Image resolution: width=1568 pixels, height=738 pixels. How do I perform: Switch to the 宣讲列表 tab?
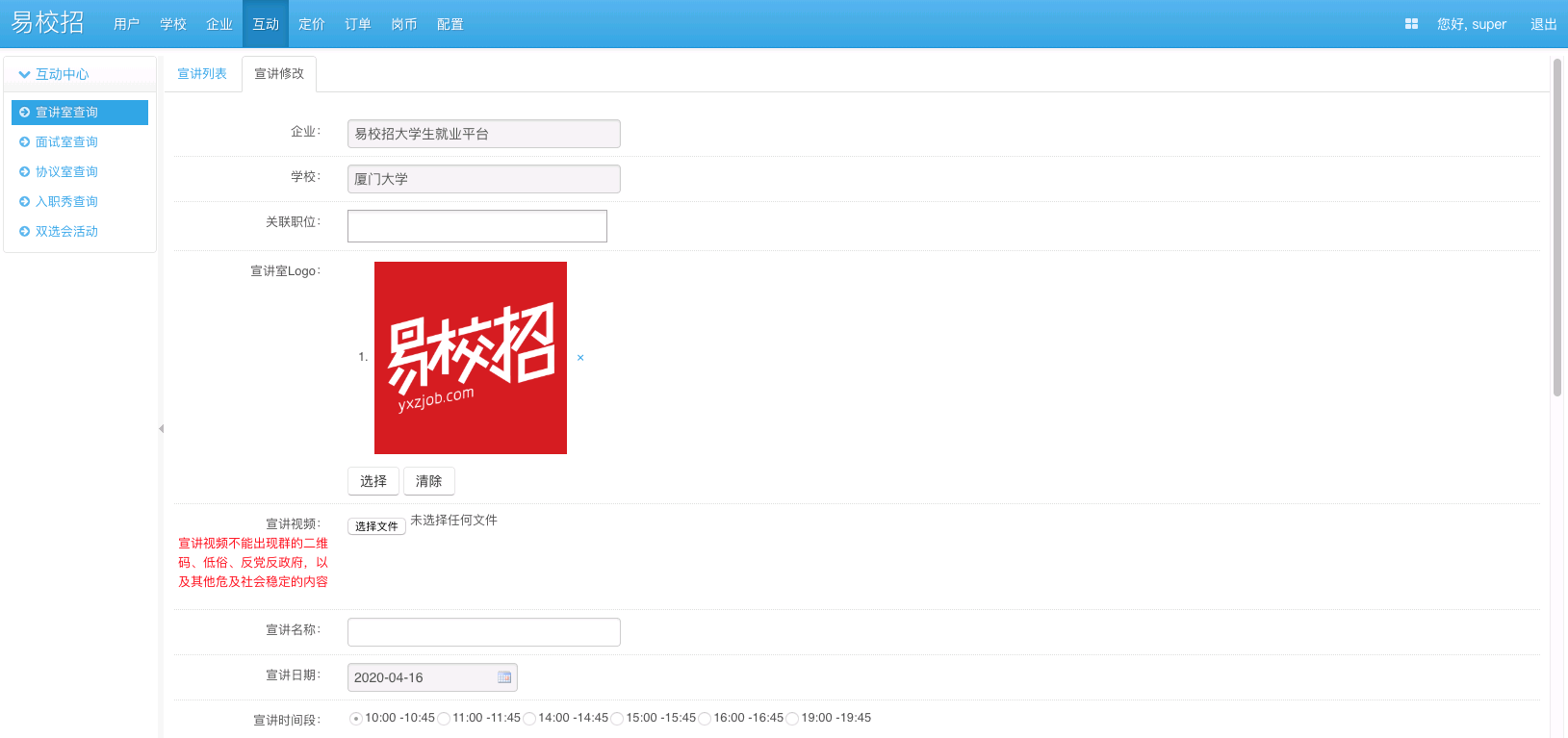point(202,74)
